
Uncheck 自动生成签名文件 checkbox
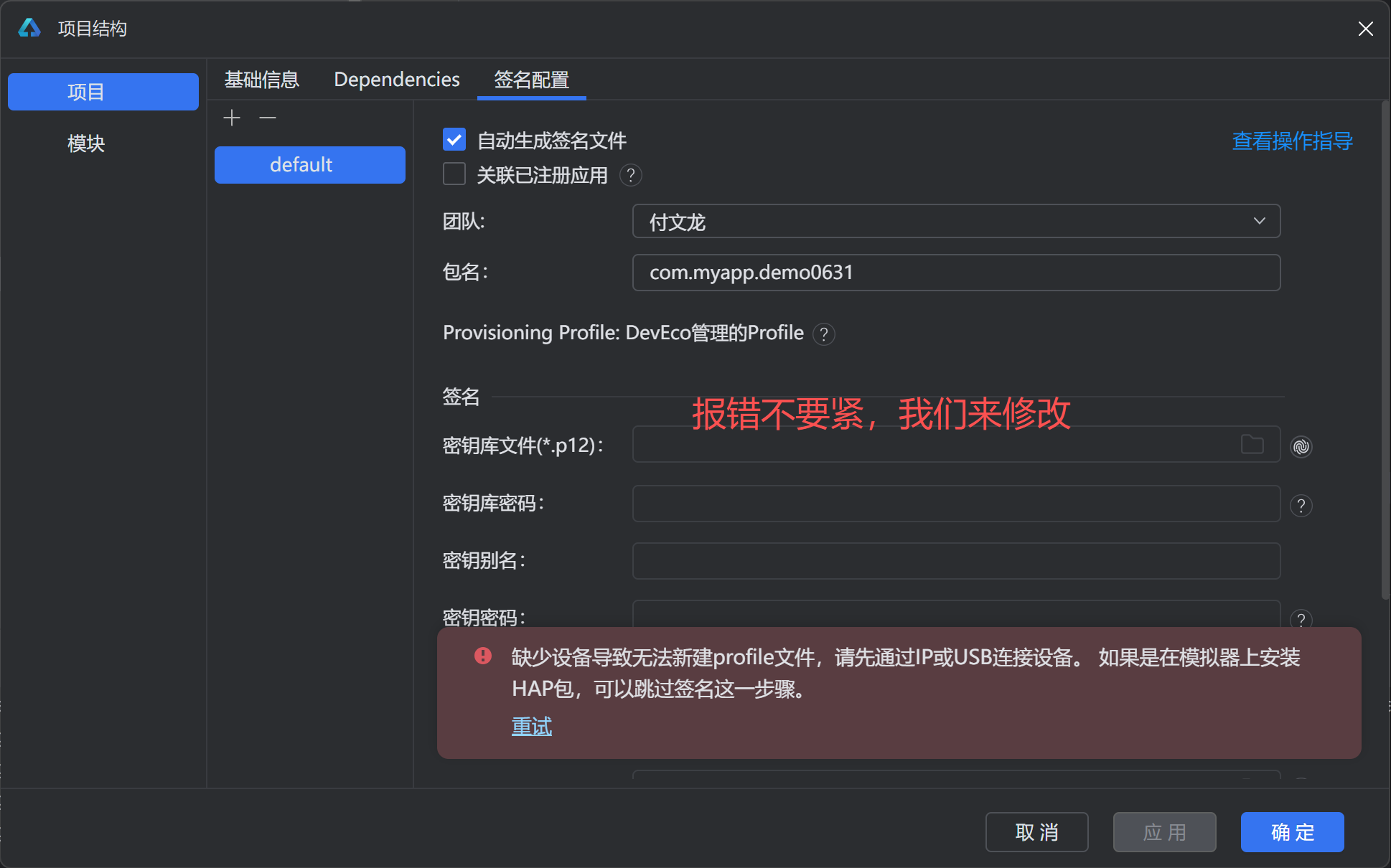[454, 139]
